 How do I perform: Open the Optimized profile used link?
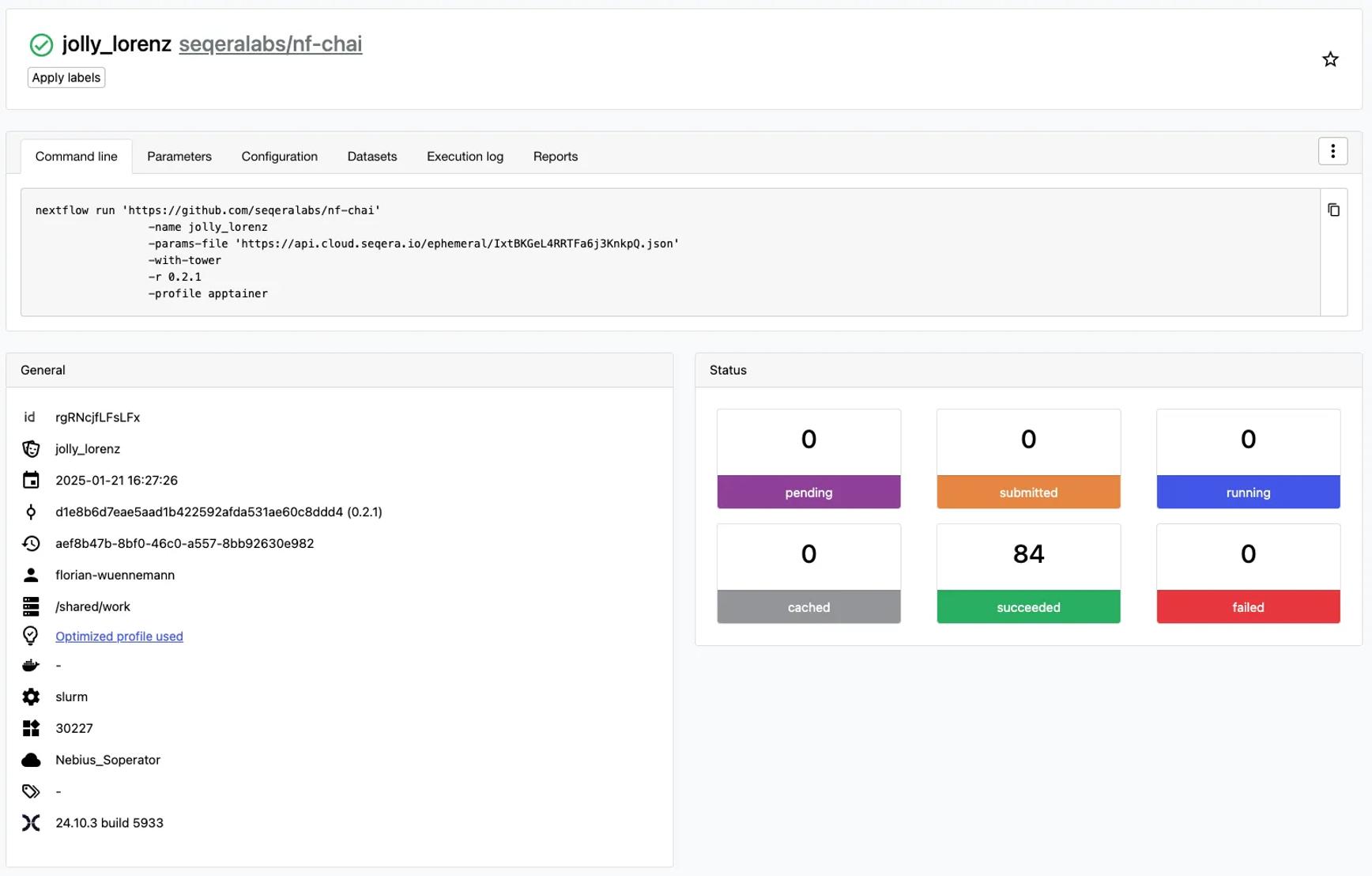coord(119,636)
